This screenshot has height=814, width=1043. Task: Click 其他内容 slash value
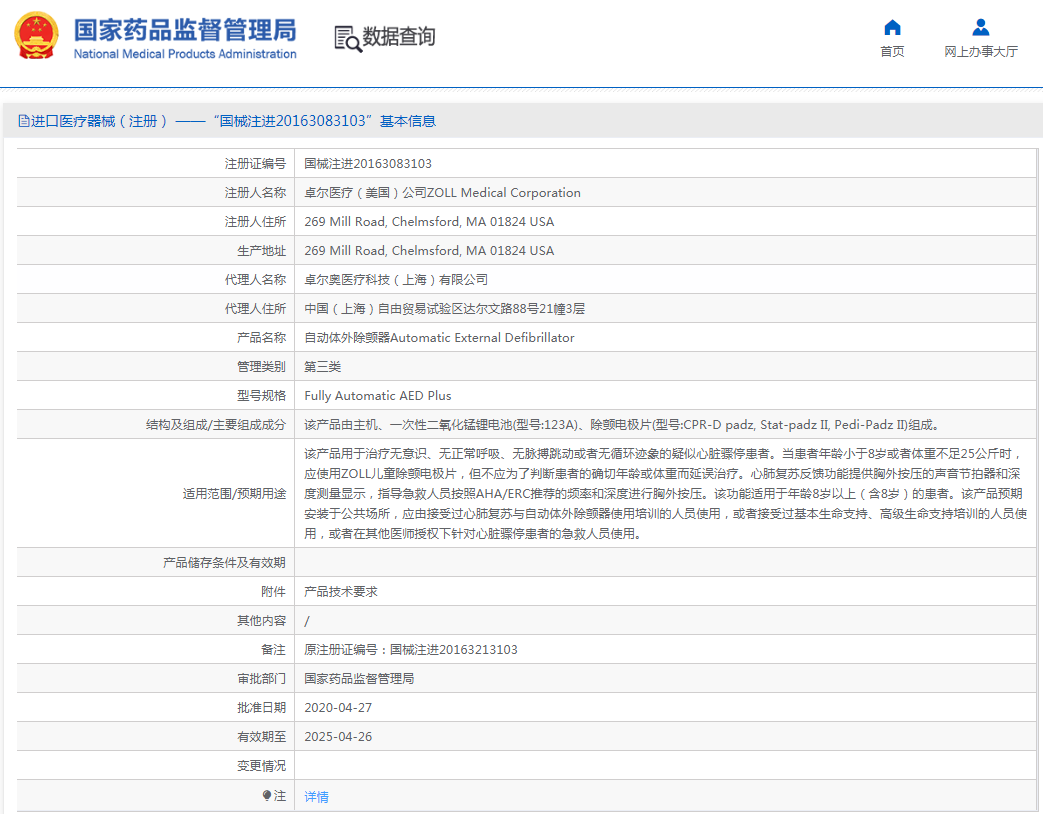[307, 621]
